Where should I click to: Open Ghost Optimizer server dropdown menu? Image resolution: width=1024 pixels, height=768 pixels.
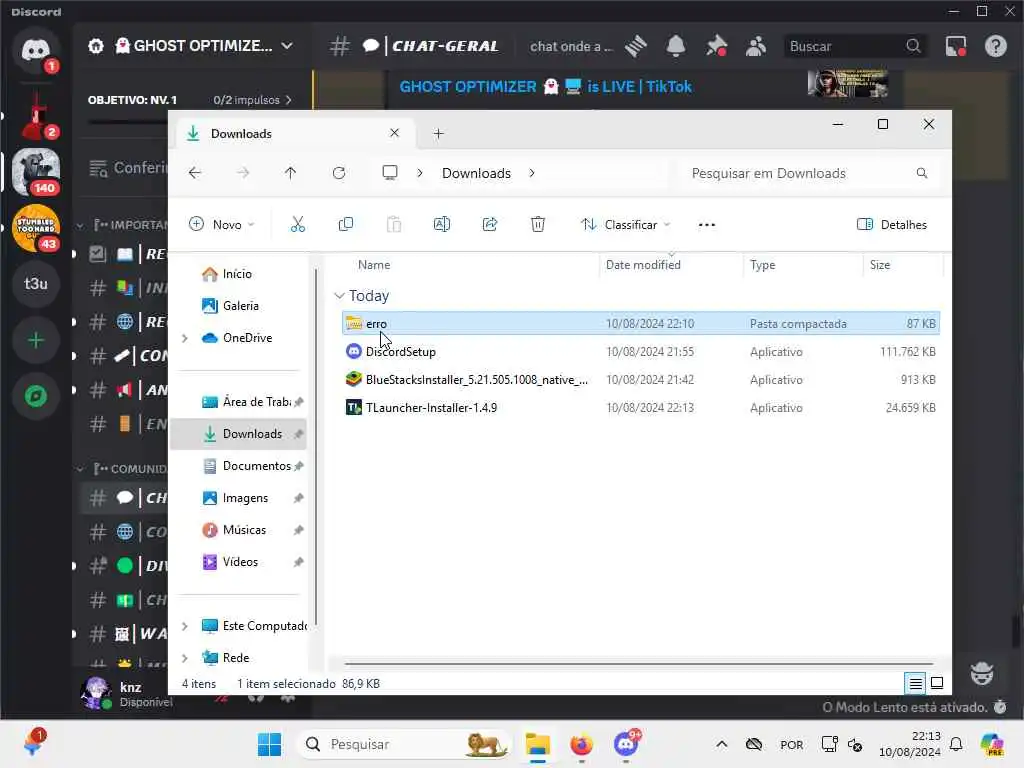point(287,46)
